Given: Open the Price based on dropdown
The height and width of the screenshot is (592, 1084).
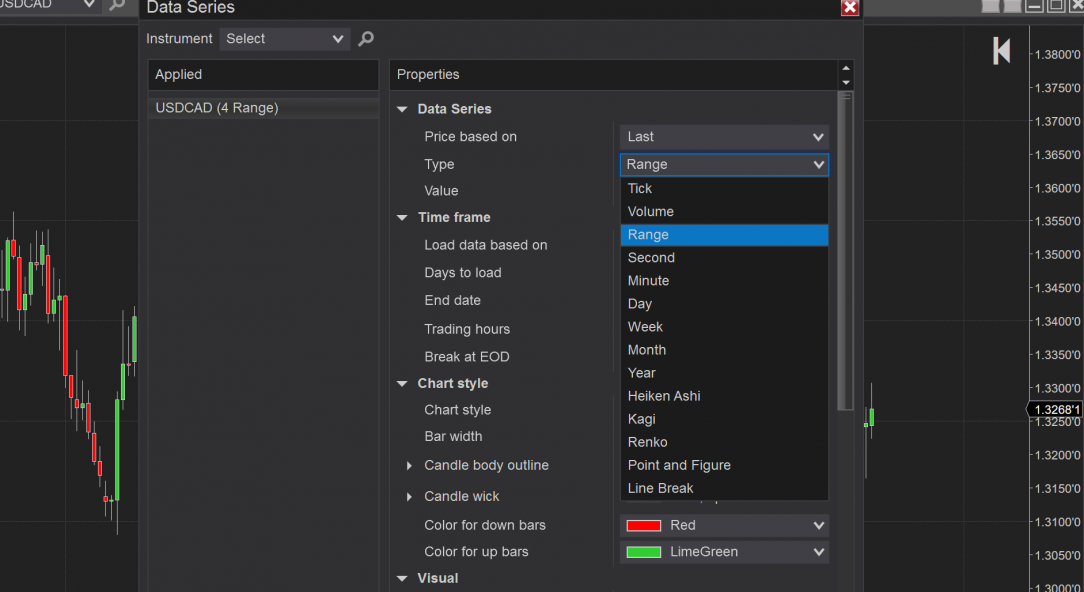Looking at the screenshot, I should tap(724, 137).
